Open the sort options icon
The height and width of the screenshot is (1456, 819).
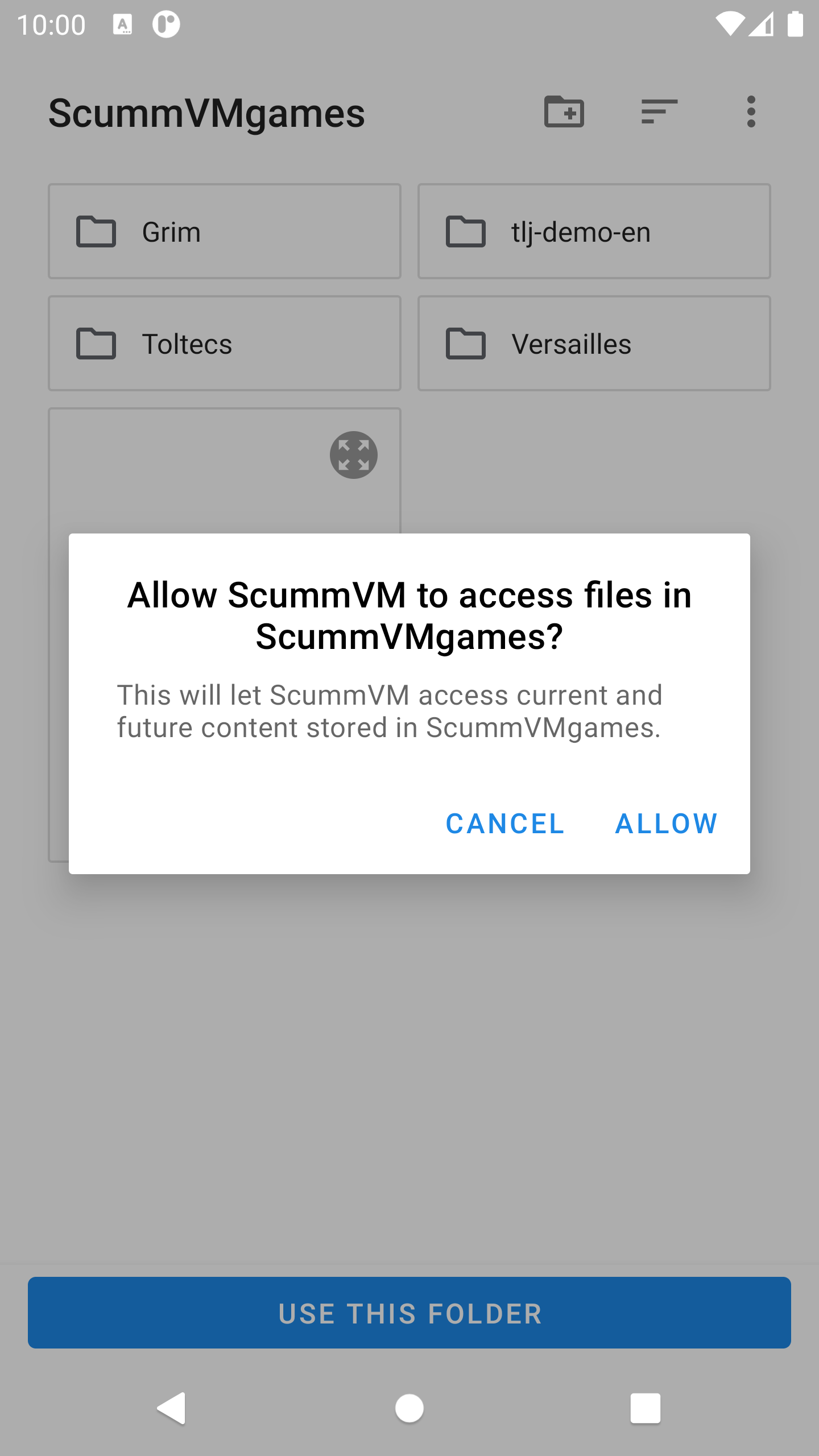[659, 111]
